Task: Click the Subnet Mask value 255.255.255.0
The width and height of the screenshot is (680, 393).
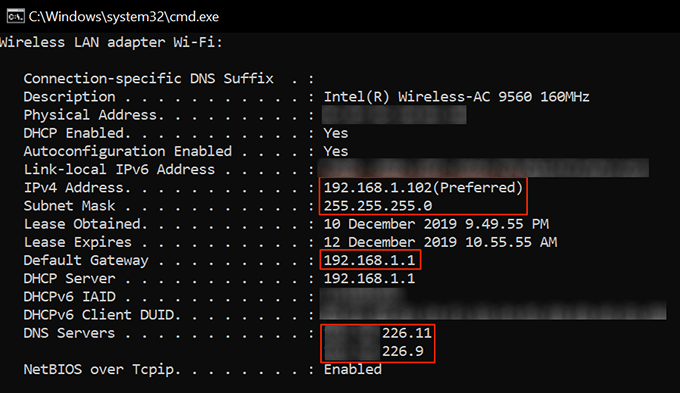Action: pyautogui.click(x=378, y=206)
